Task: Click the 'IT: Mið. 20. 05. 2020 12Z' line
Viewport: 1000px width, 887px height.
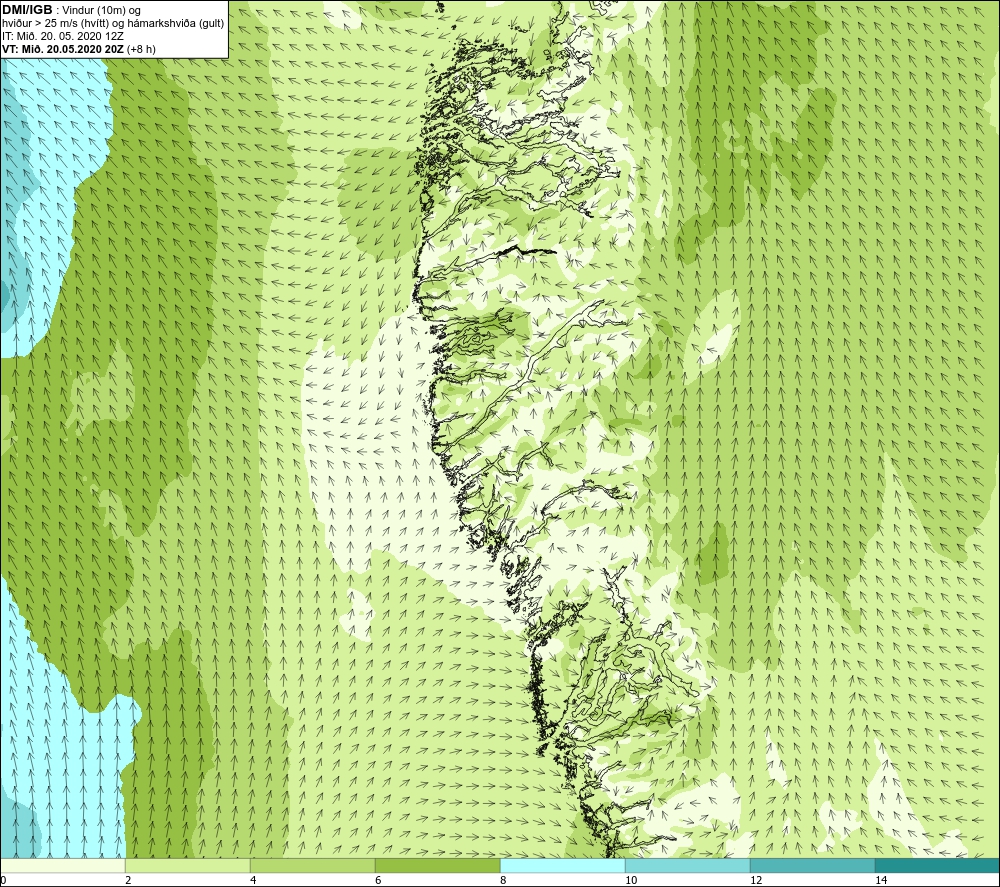Action: click(x=62, y=36)
